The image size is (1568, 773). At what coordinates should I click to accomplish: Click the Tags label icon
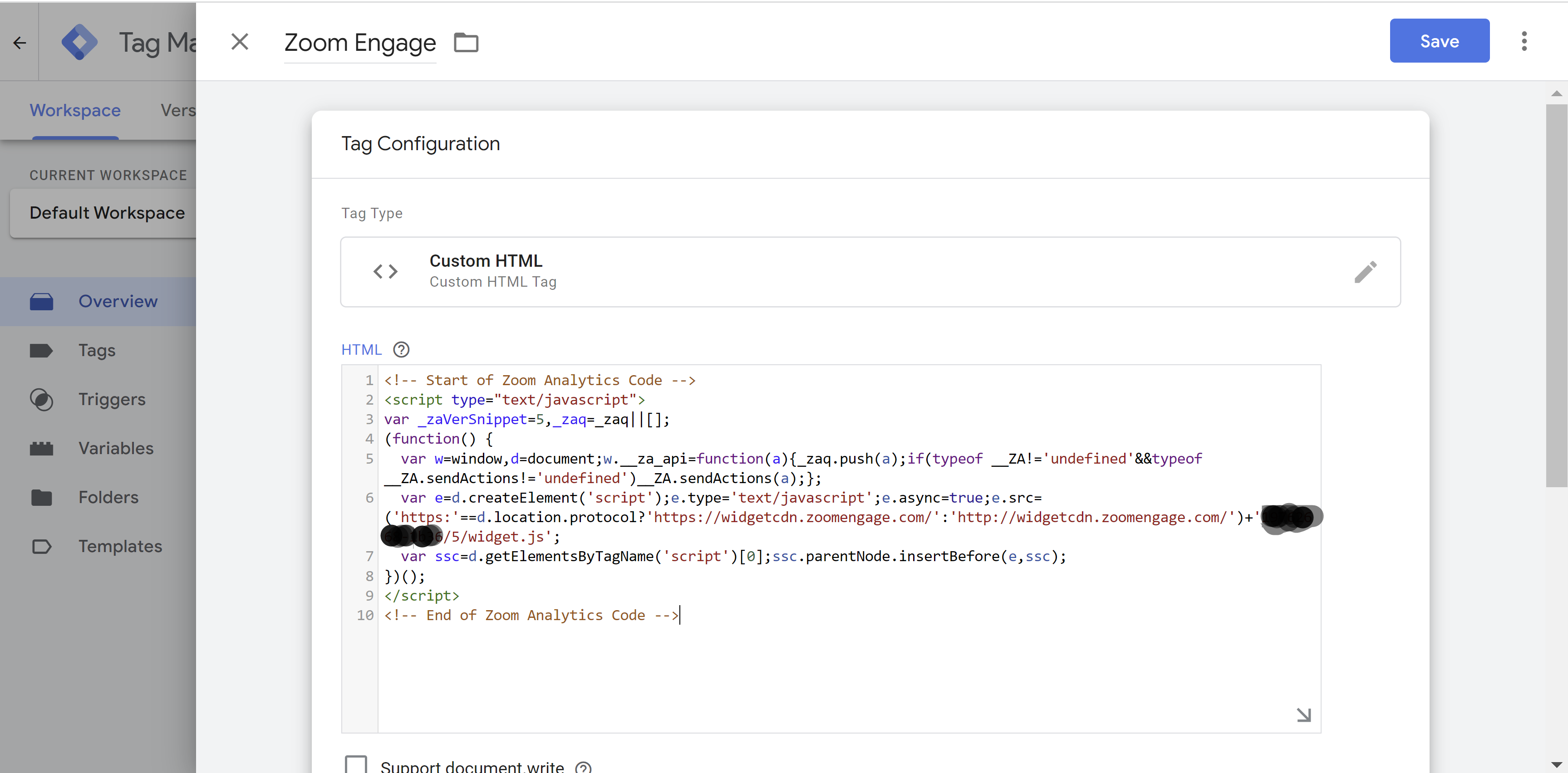(41, 351)
